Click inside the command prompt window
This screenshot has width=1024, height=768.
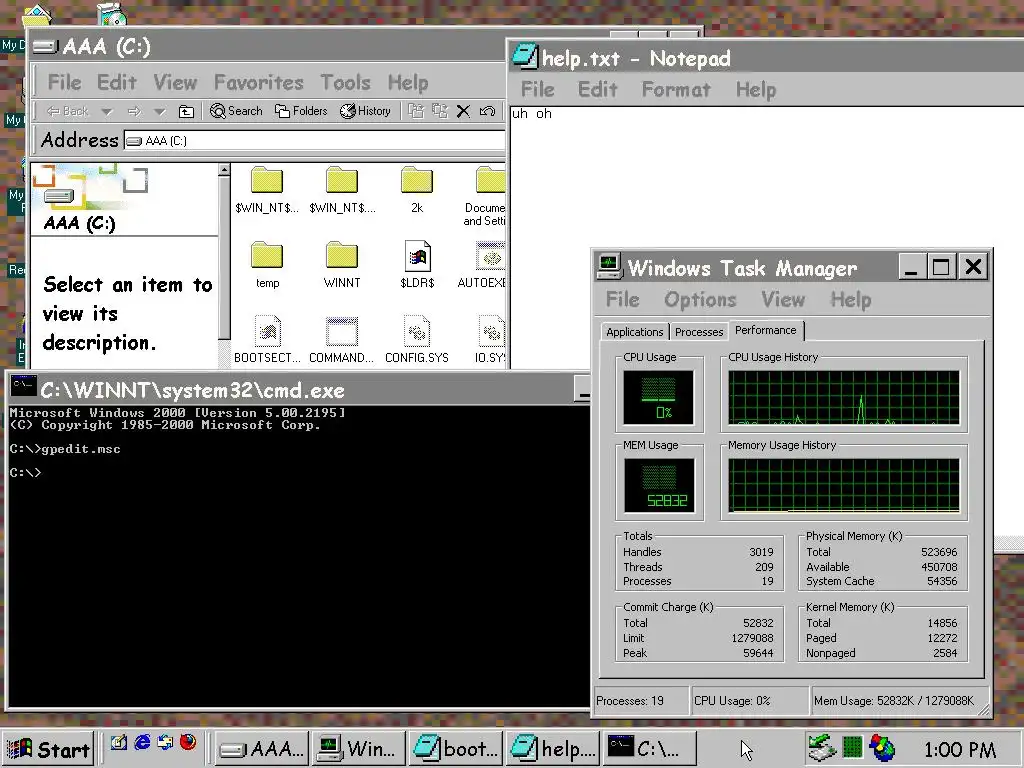(298, 555)
